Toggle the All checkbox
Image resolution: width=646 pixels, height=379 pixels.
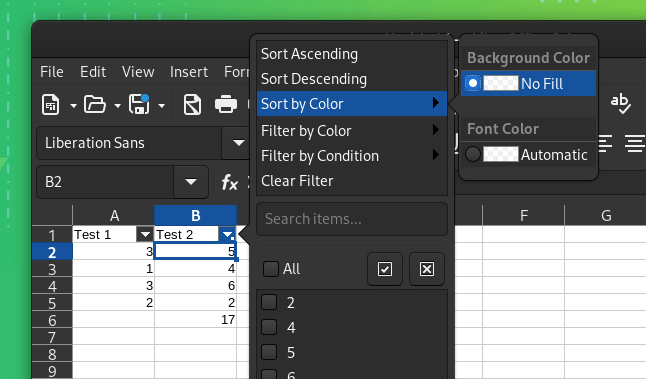point(271,269)
